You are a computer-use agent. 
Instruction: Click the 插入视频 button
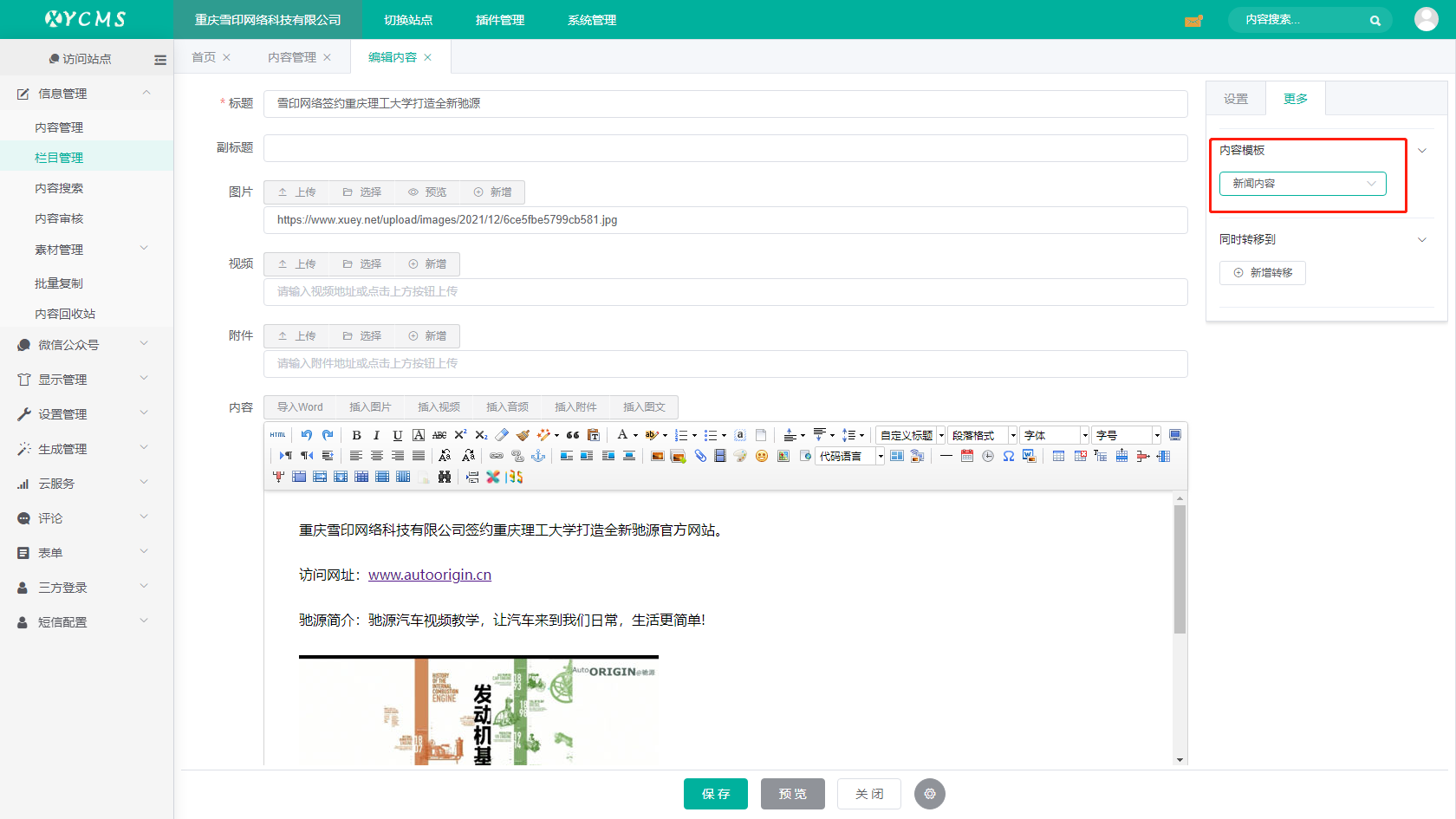pyautogui.click(x=439, y=407)
